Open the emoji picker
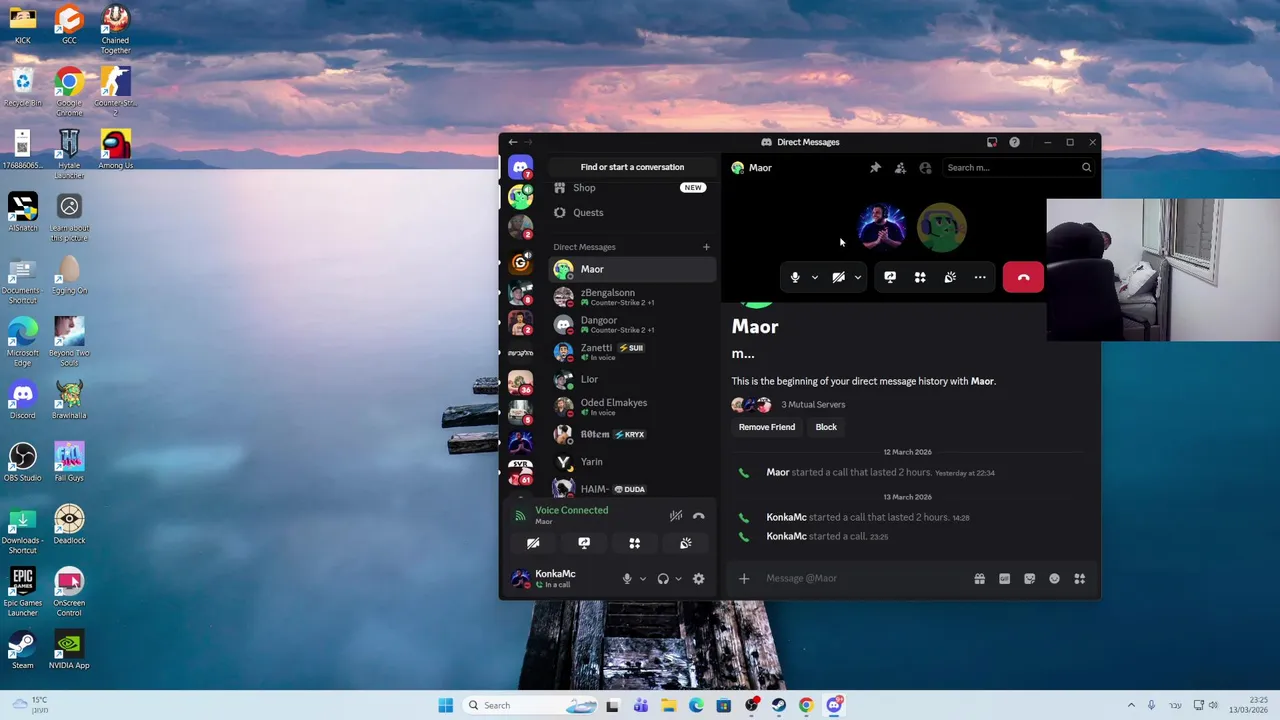 tap(1054, 578)
